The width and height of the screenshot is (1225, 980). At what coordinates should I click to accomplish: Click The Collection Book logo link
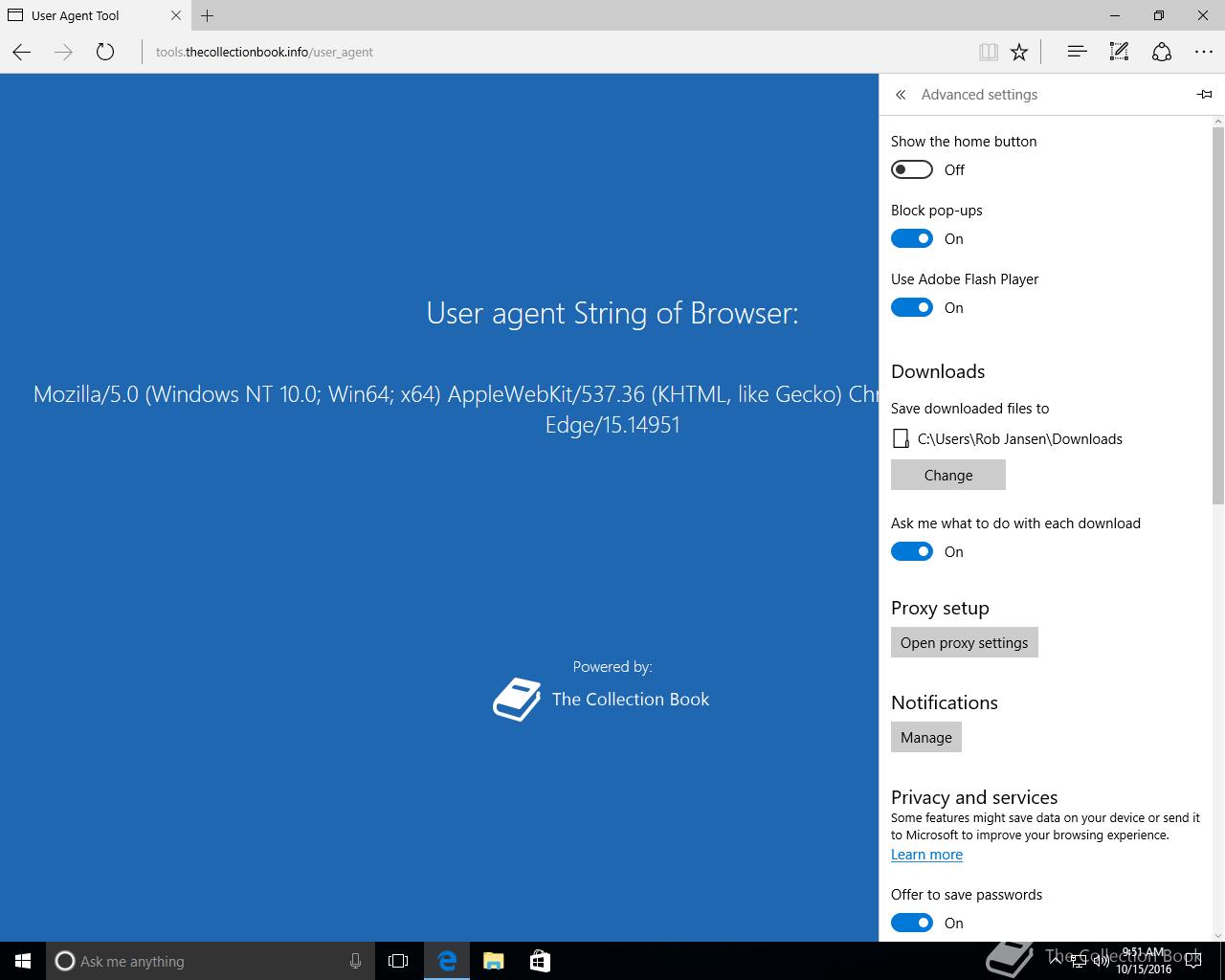[x=602, y=700]
